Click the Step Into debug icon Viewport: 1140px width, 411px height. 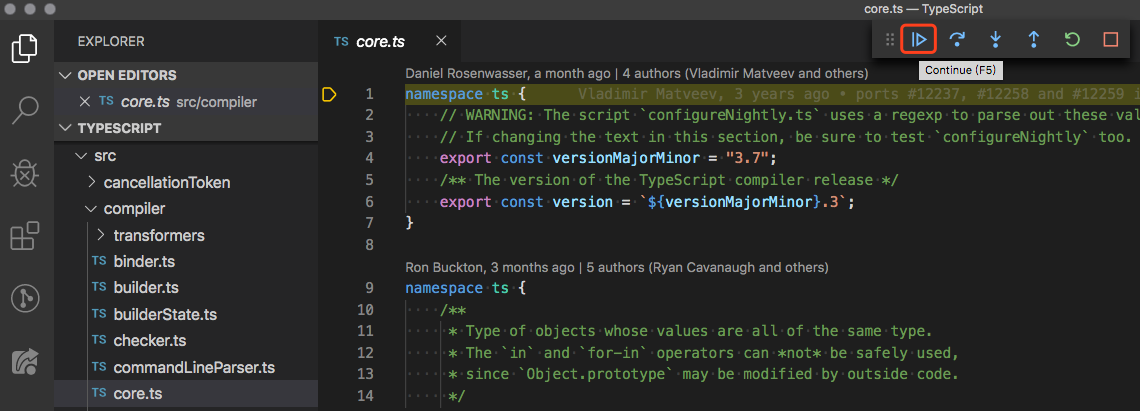(995, 40)
